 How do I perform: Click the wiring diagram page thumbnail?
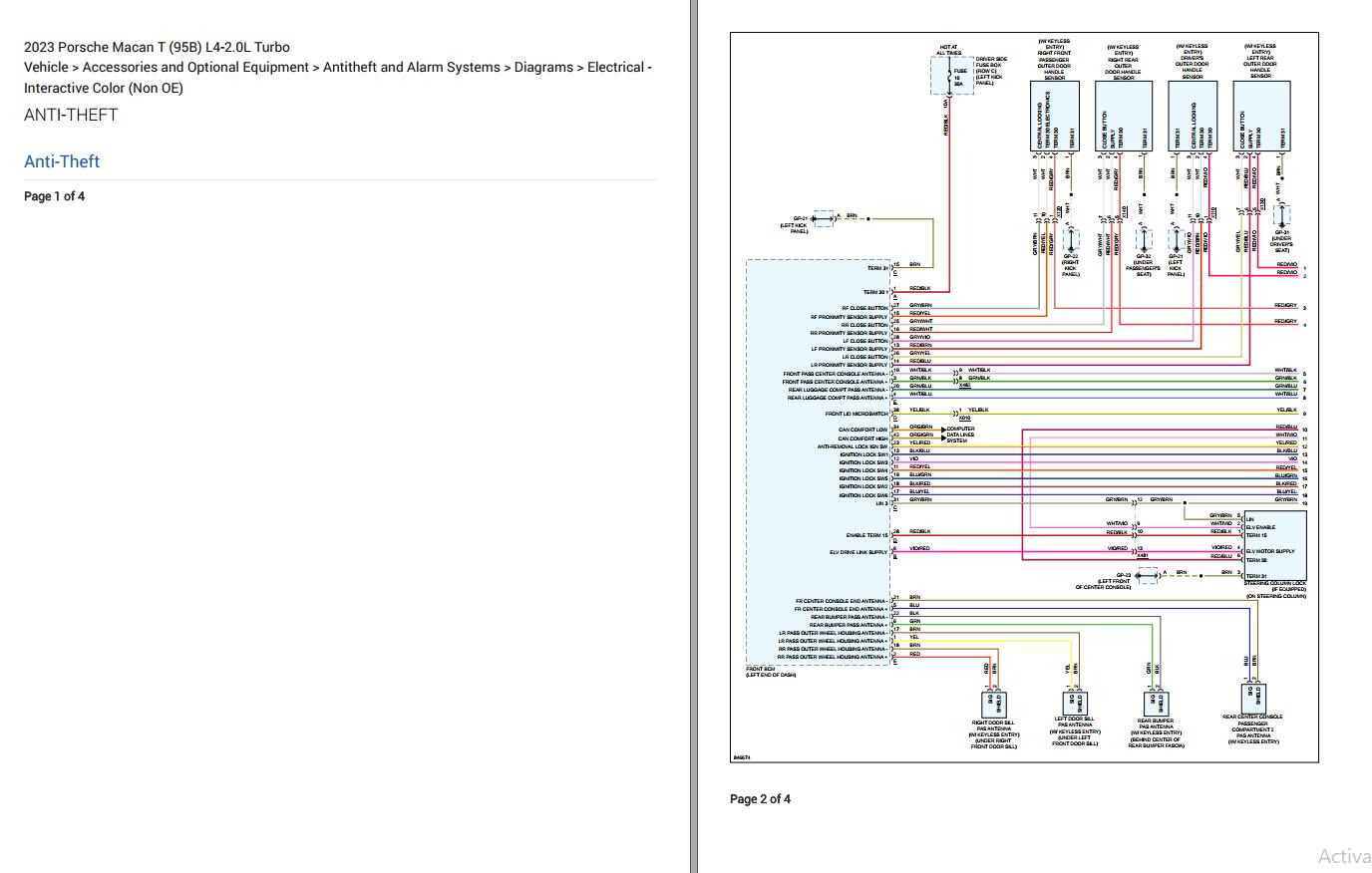click(1024, 398)
